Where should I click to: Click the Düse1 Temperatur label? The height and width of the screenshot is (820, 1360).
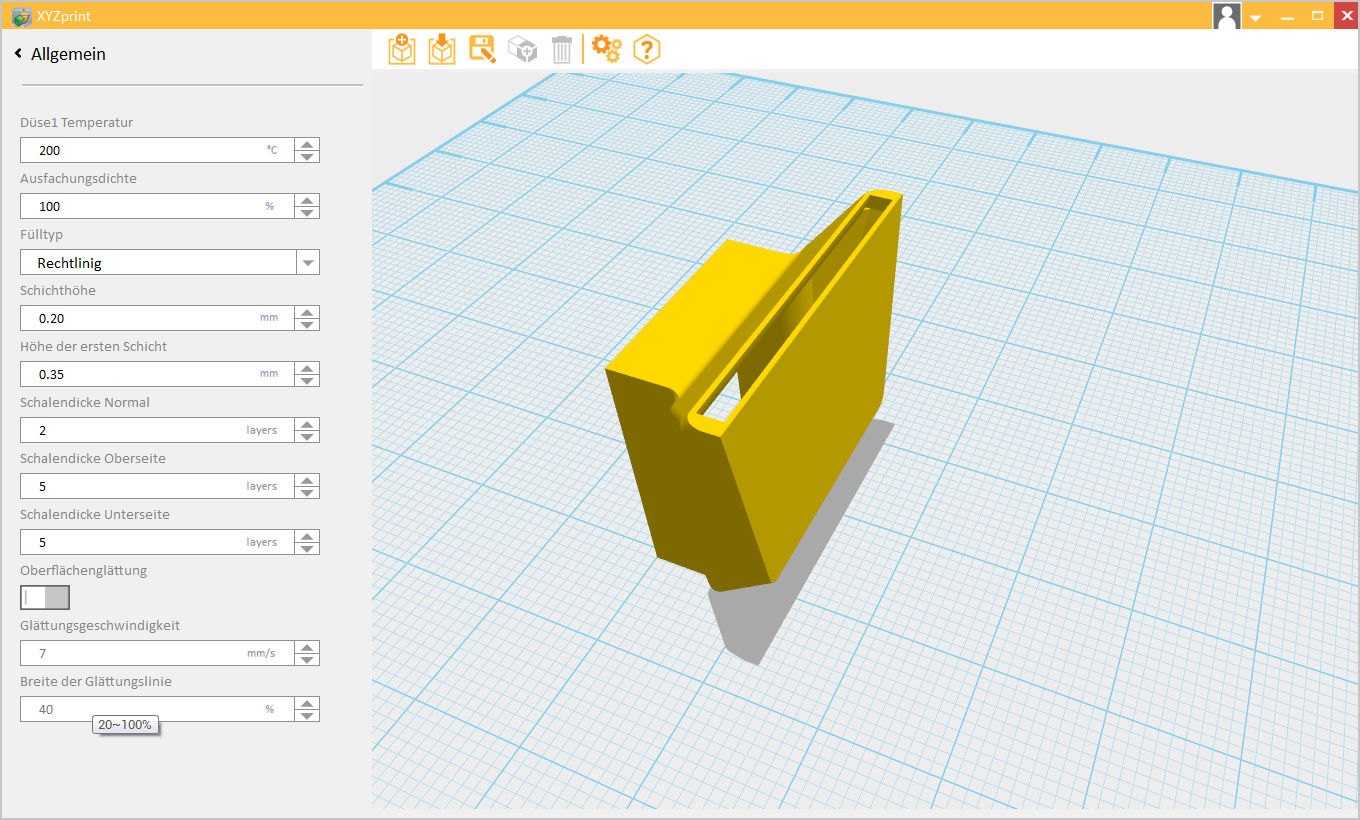click(76, 122)
